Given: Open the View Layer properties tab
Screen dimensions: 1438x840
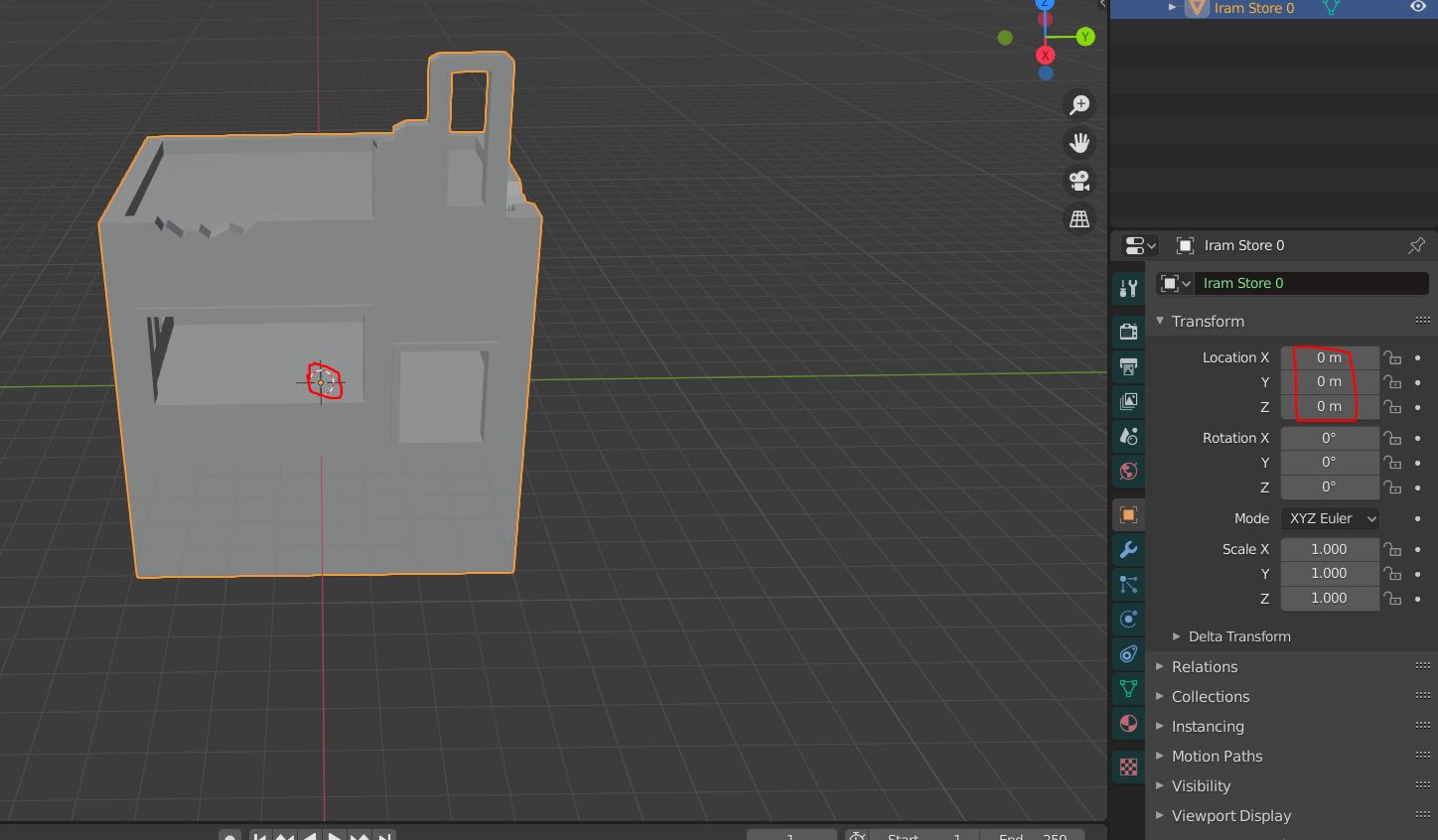Looking at the screenshot, I should coord(1128,401).
